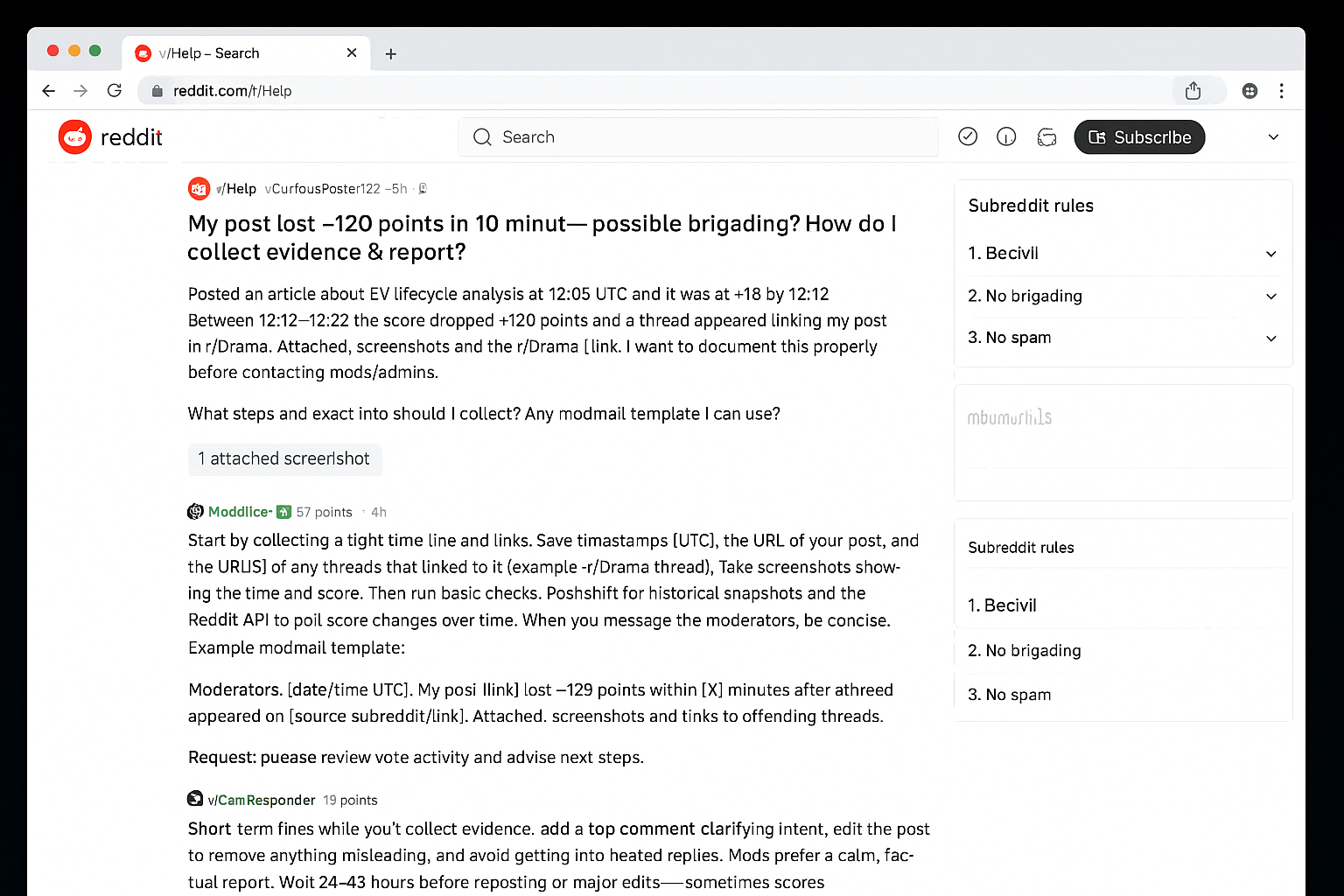Select the v/Help – Search tab
The height and width of the screenshot is (896, 1344).
click(246, 53)
